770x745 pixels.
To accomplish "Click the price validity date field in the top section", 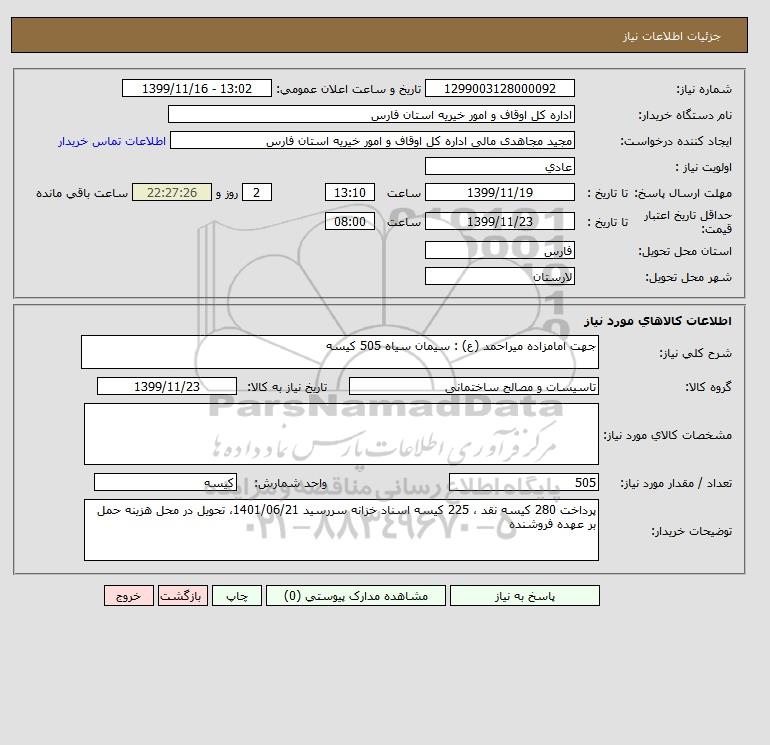I will click(499, 221).
